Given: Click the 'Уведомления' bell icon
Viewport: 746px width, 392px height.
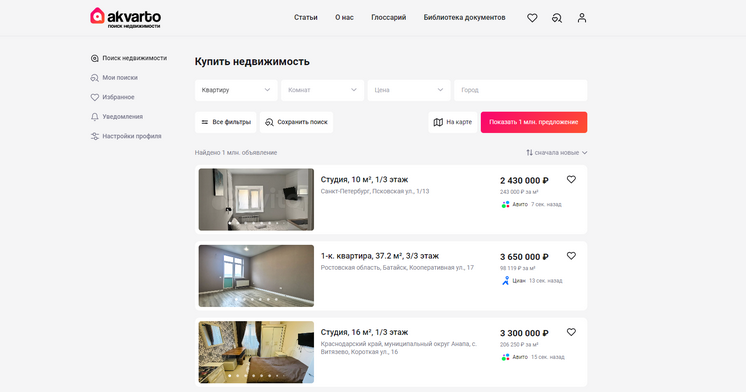Looking at the screenshot, I should (x=95, y=117).
